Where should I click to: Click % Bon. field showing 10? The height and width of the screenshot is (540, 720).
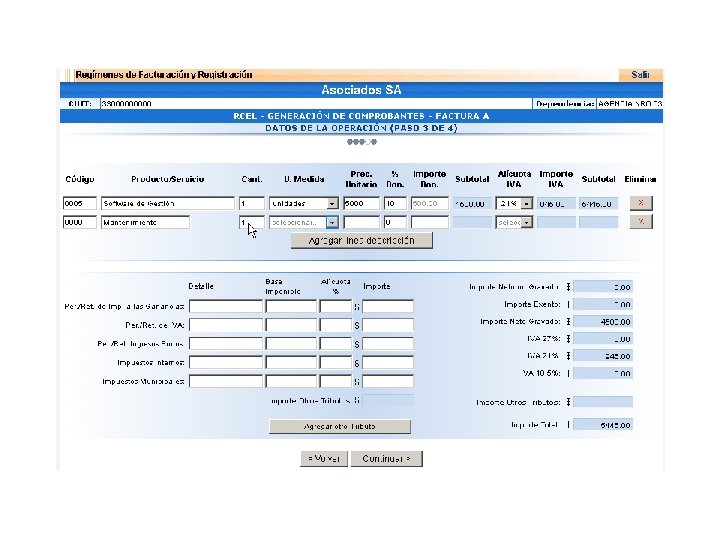pos(395,203)
